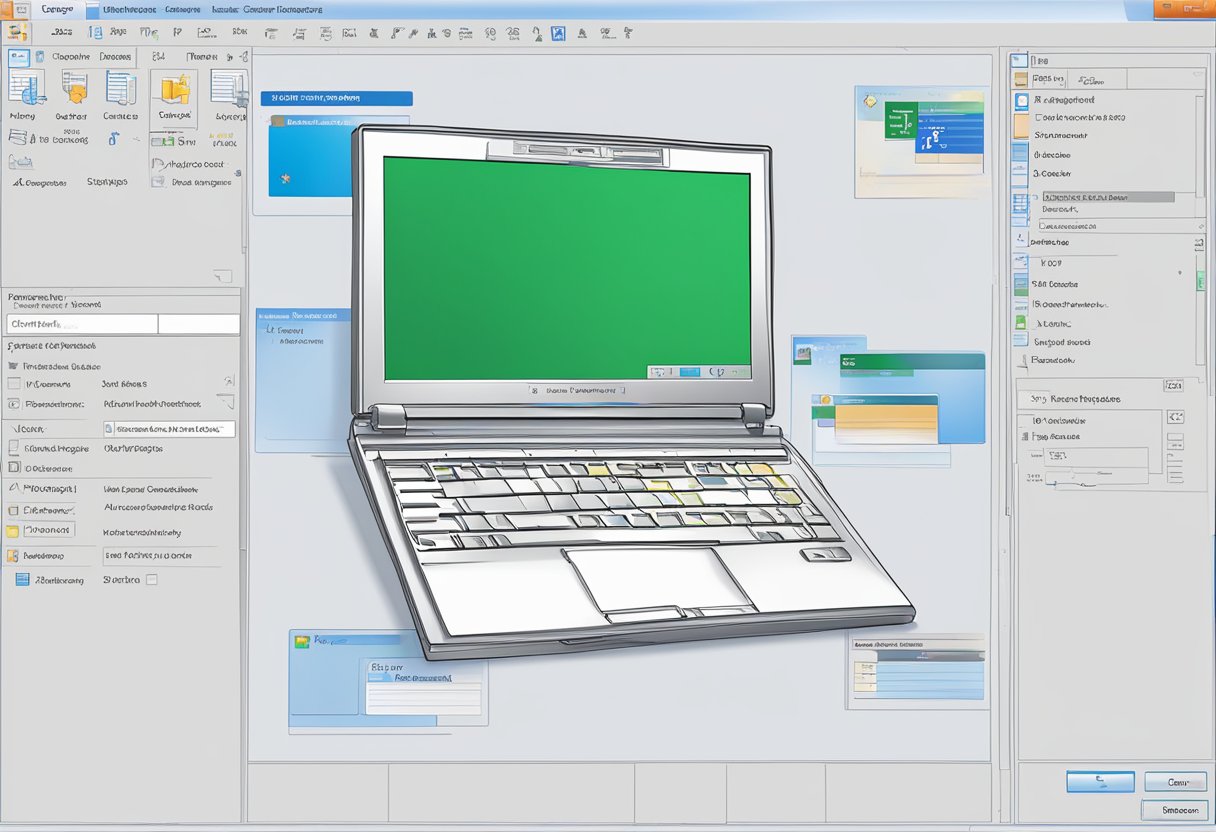The height and width of the screenshot is (832, 1216).
Task: Click the large yellow folder ribbon icon
Action: [174, 90]
